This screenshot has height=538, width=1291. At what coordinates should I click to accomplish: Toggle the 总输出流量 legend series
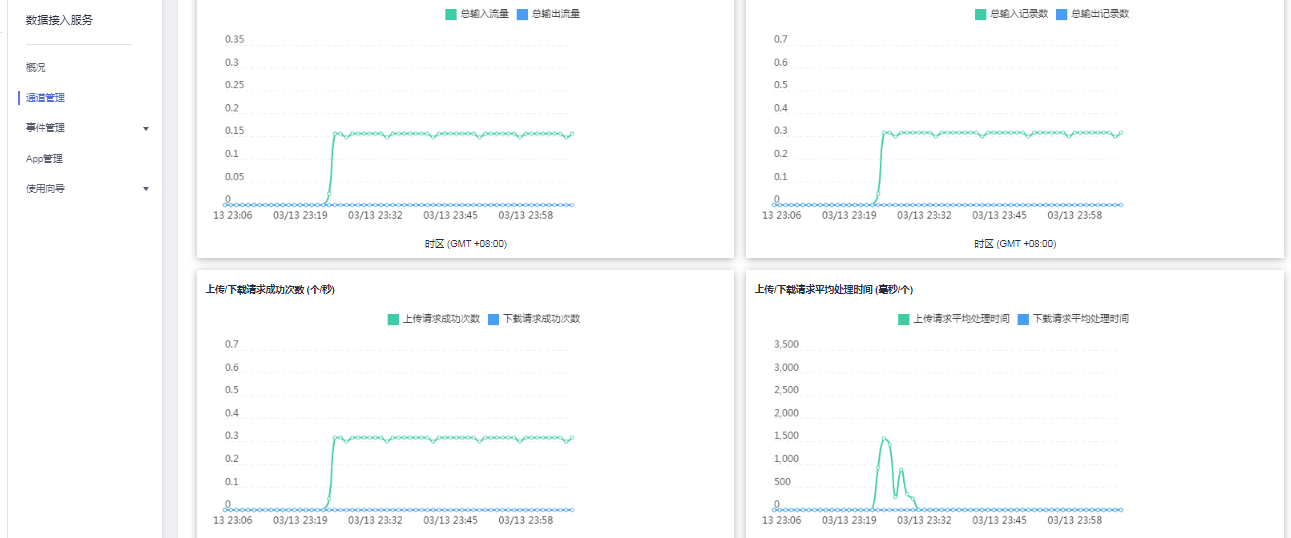coord(548,14)
